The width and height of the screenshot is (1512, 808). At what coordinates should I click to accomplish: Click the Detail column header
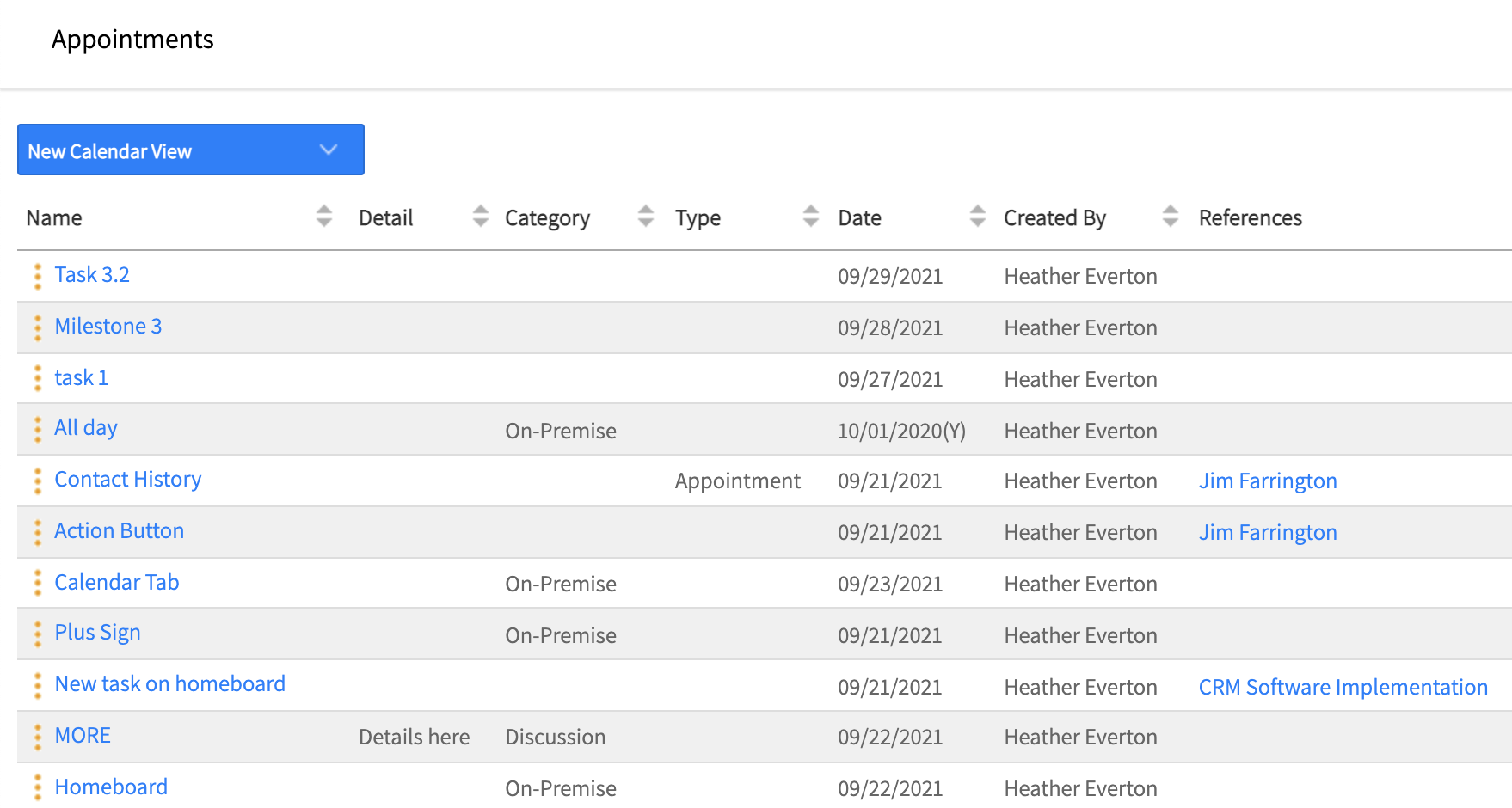pos(386,218)
